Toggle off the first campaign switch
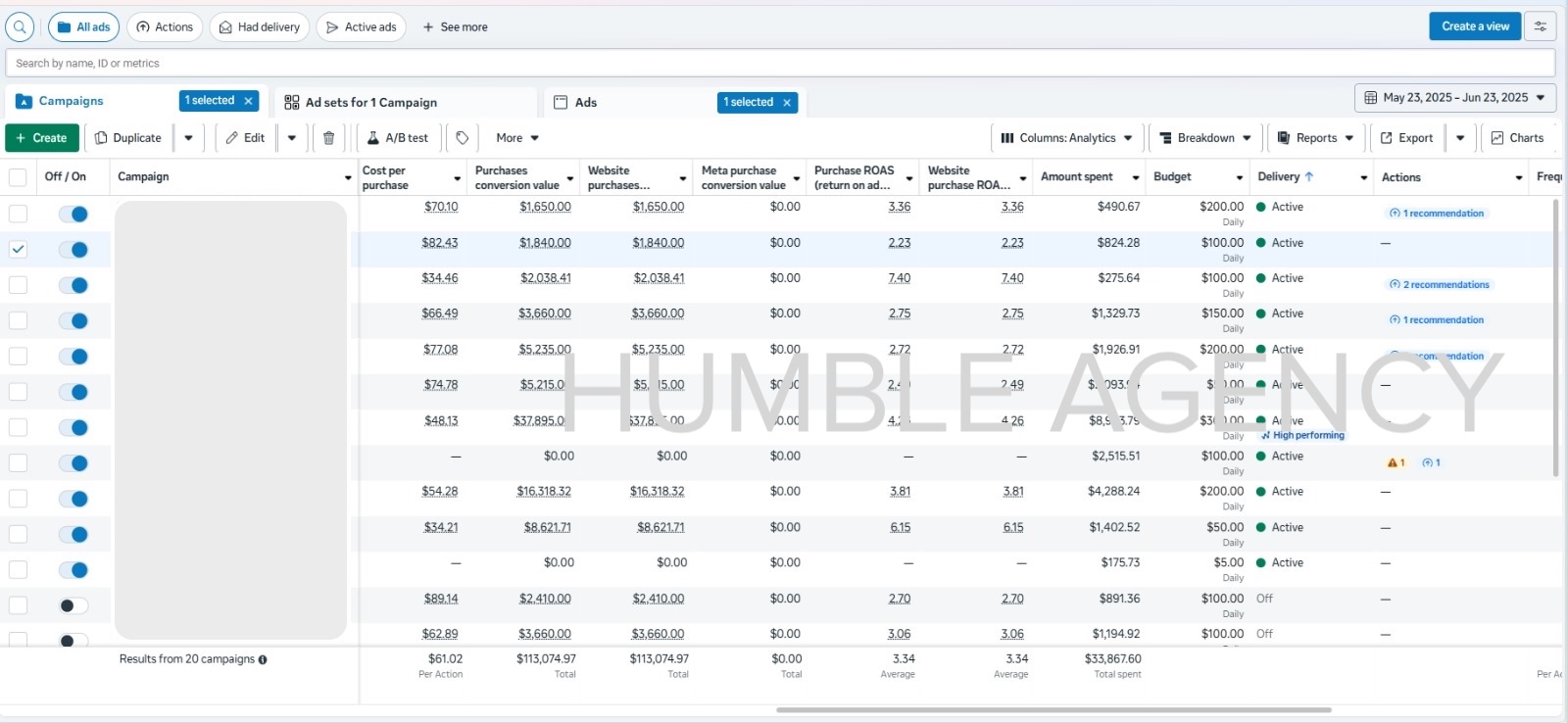Image resolution: width=1568 pixels, height=723 pixels. click(73, 214)
